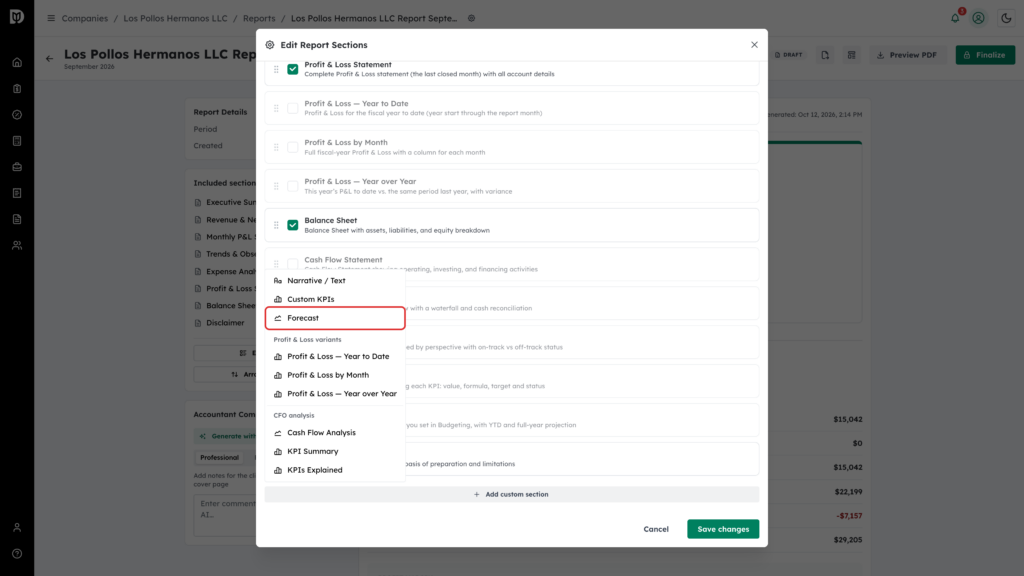Image resolution: width=1024 pixels, height=576 pixels.
Task: Click the back arrow beside report title
Action: [50, 59]
